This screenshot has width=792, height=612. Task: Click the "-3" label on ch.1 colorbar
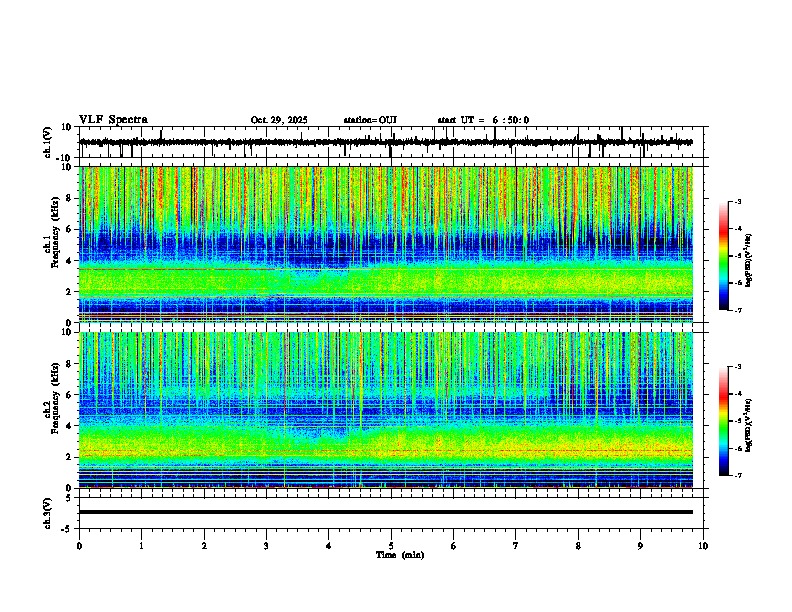coord(737,202)
